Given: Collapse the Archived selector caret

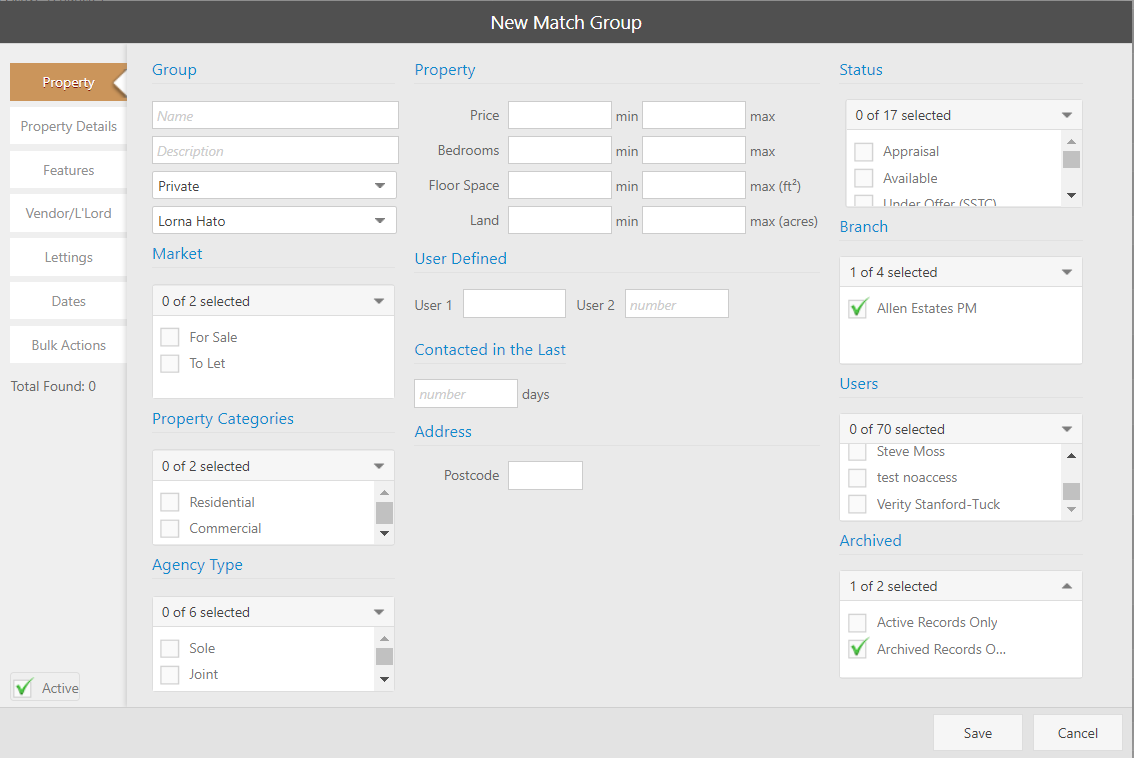Looking at the screenshot, I should (x=1066, y=586).
